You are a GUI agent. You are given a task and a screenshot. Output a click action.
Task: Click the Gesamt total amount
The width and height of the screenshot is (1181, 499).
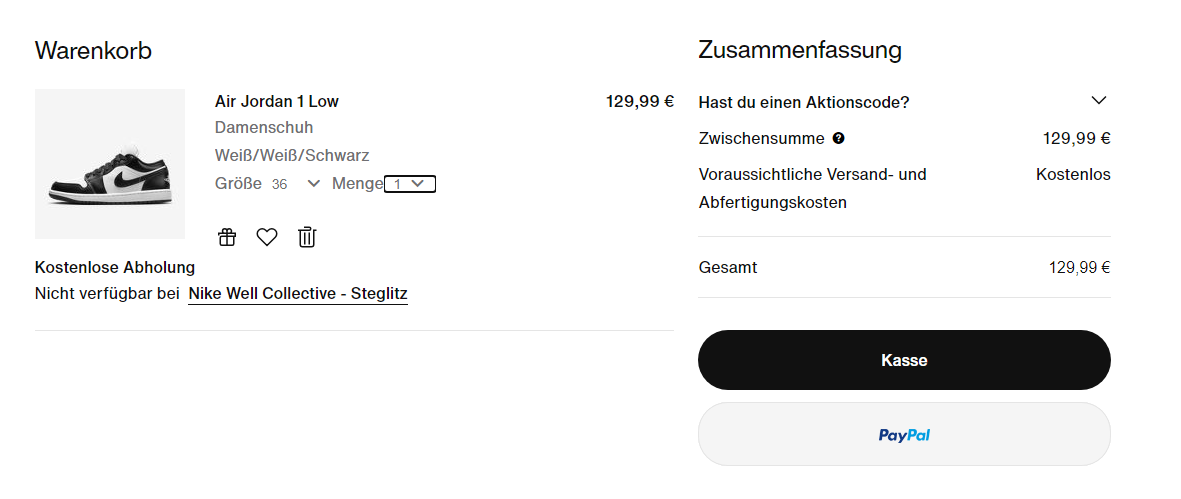point(1079,267)
